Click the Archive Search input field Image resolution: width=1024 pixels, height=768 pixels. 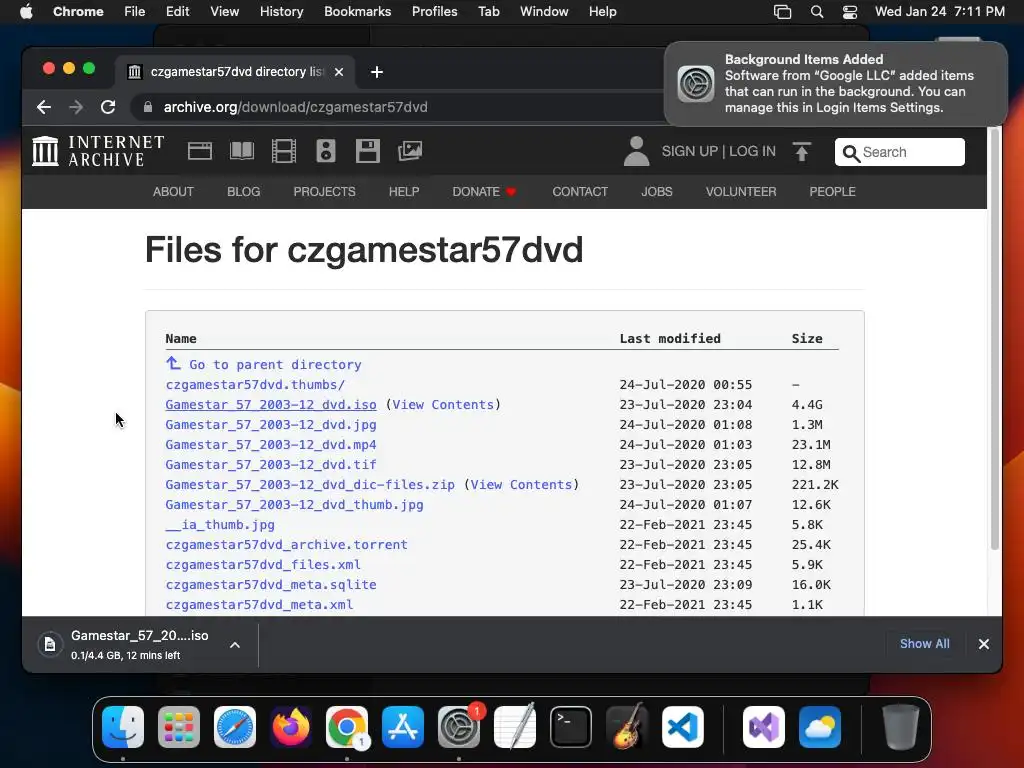click(x=899, y=152)
